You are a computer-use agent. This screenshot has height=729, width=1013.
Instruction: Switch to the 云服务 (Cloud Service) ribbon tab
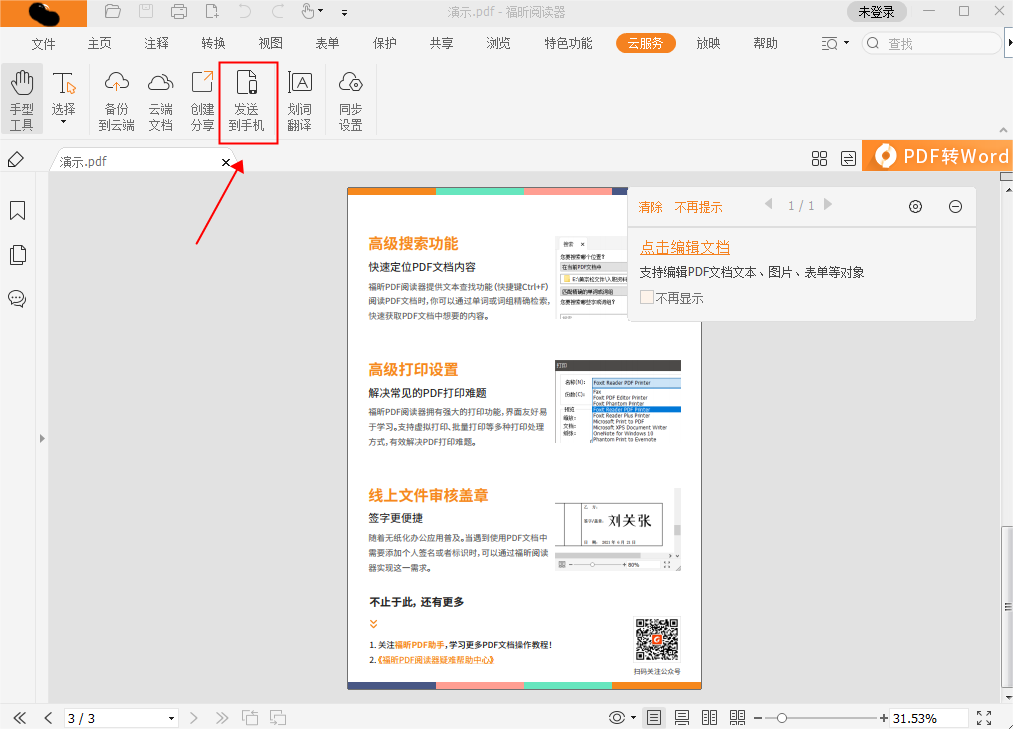click(x=645, y=44)
